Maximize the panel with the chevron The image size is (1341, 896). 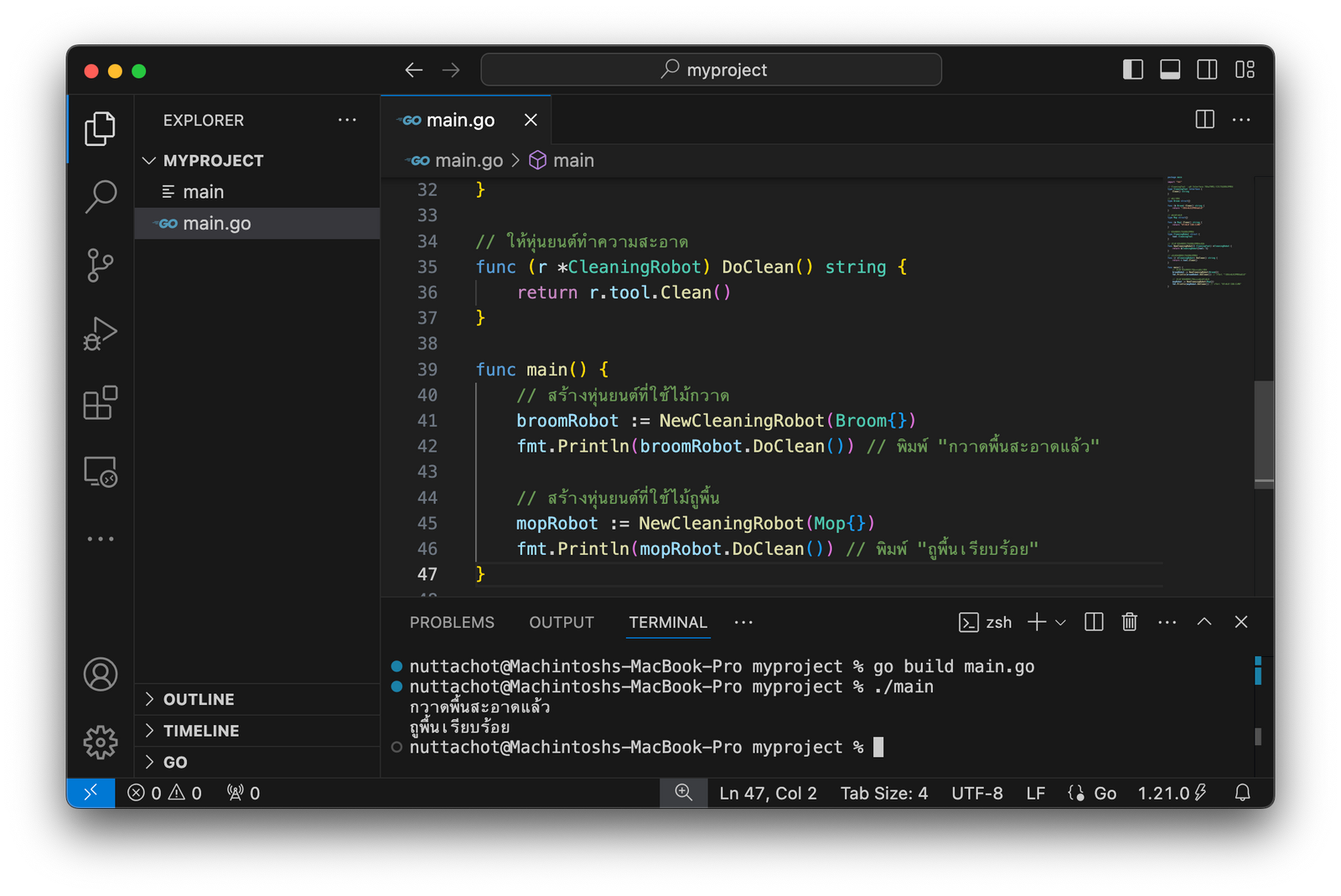click(x=1204, y=622)
